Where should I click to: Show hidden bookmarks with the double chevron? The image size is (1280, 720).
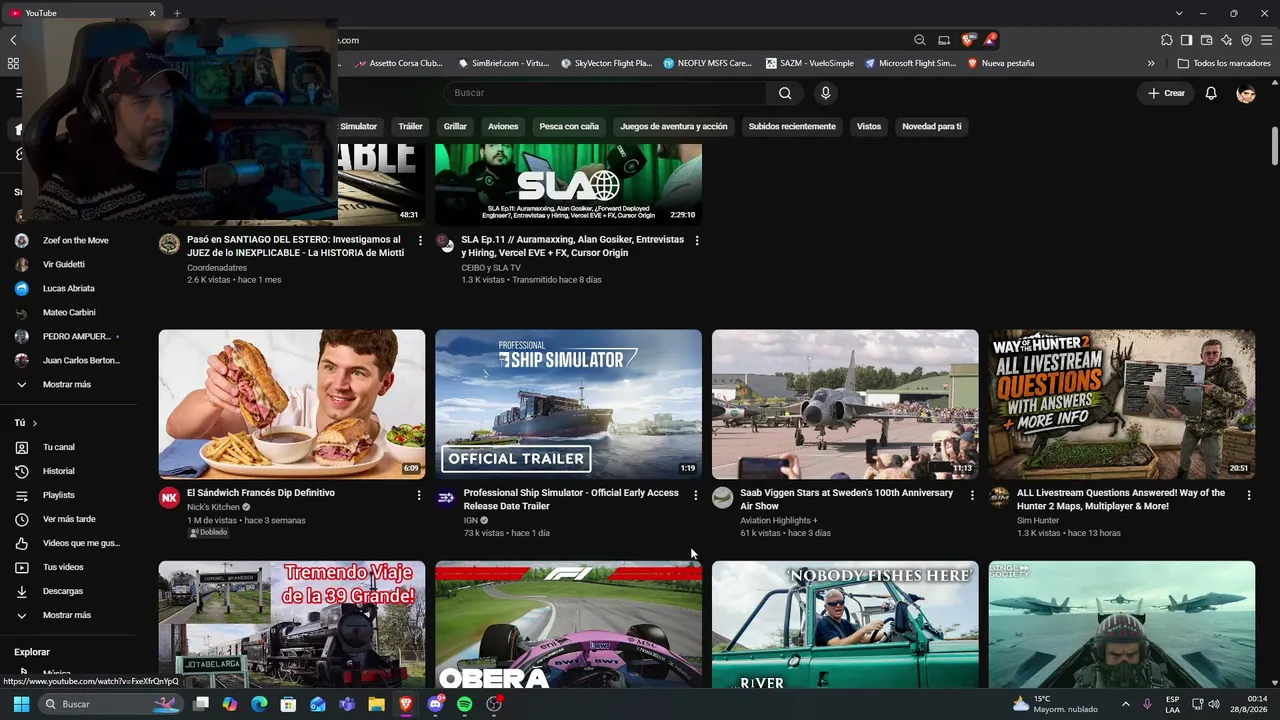[1151, 63]
